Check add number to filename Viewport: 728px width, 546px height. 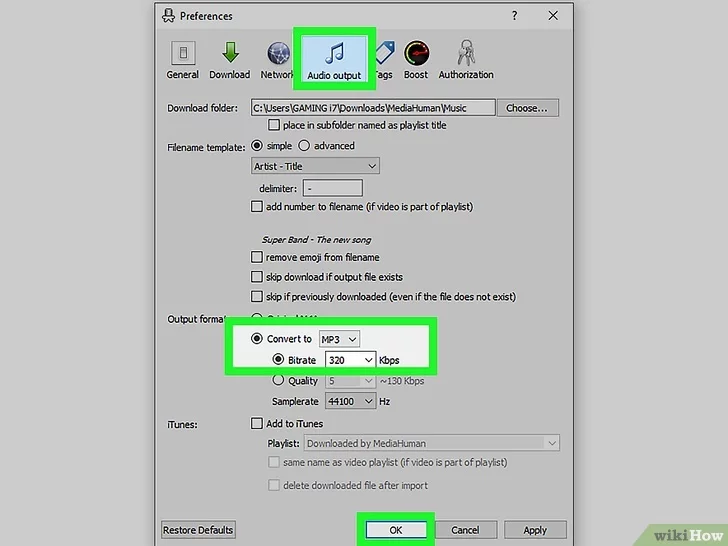point(256,206)
